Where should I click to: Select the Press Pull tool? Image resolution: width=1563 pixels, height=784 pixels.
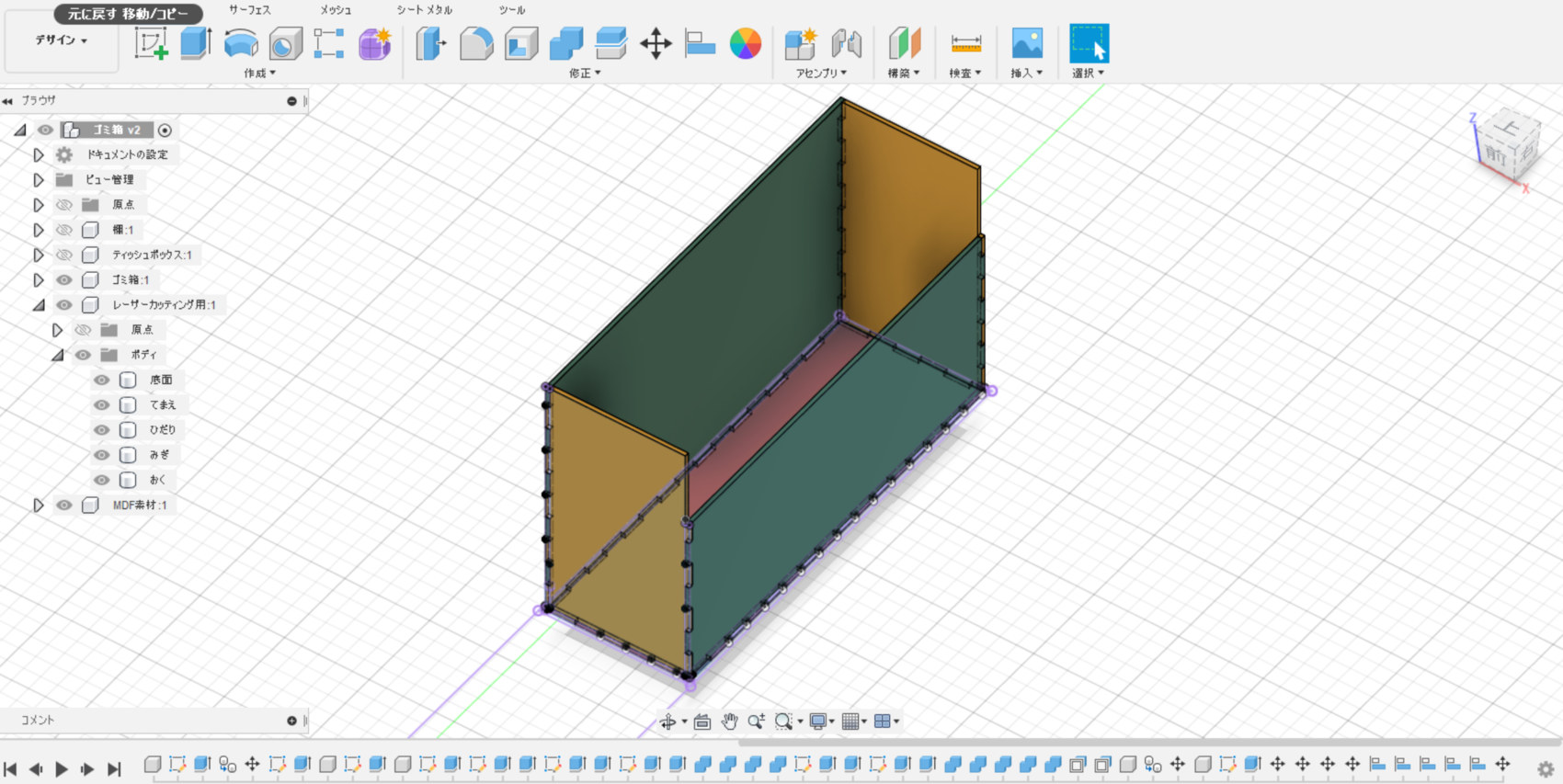[x=431, y=43]
